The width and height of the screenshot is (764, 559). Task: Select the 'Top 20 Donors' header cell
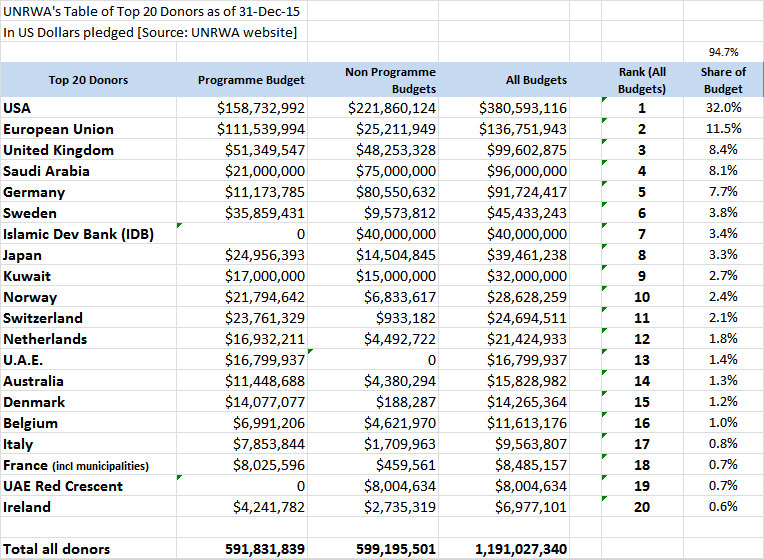[x=88, y=80]
